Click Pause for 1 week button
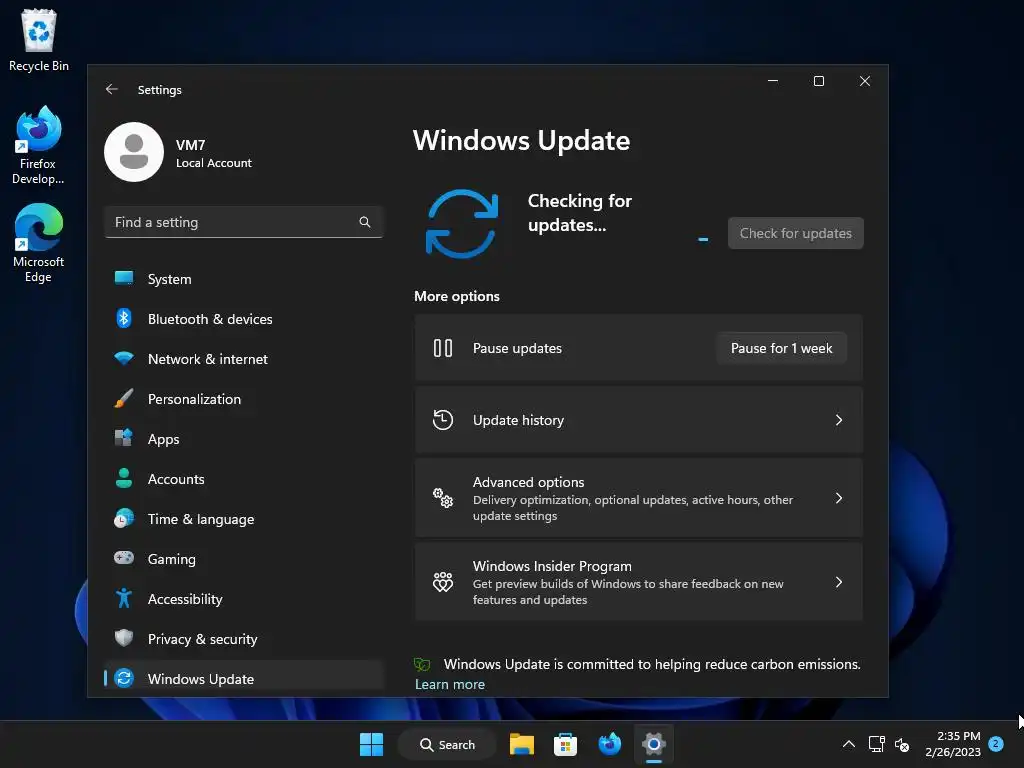Viewport: 1024px width, 768px height. click(782, 348)
